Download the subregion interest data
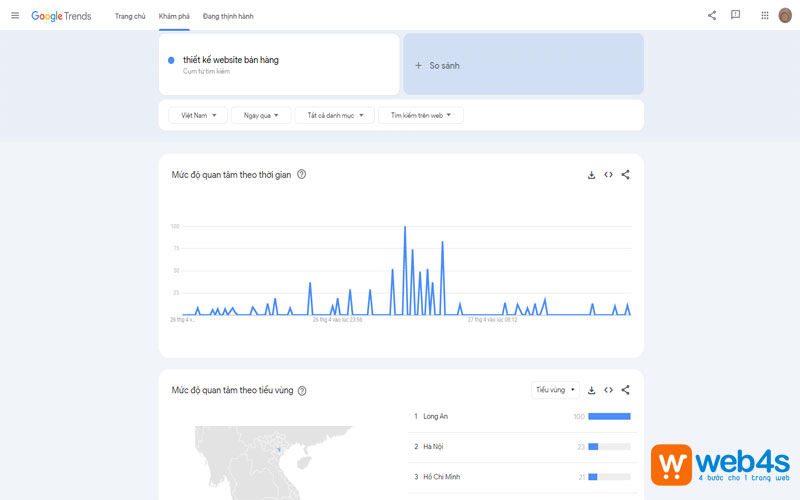 pos(592,390)
